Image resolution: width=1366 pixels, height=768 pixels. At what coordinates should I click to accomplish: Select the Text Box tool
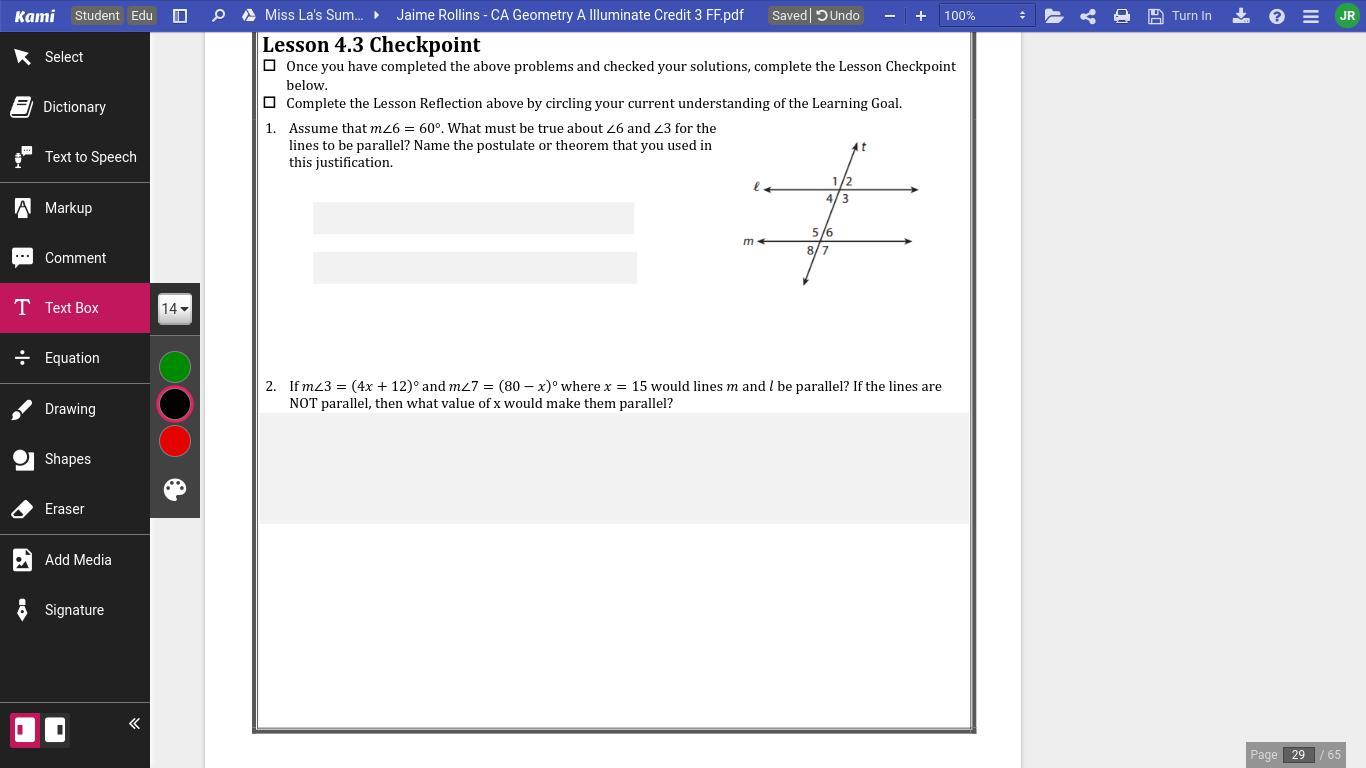(x=75, y=308)
